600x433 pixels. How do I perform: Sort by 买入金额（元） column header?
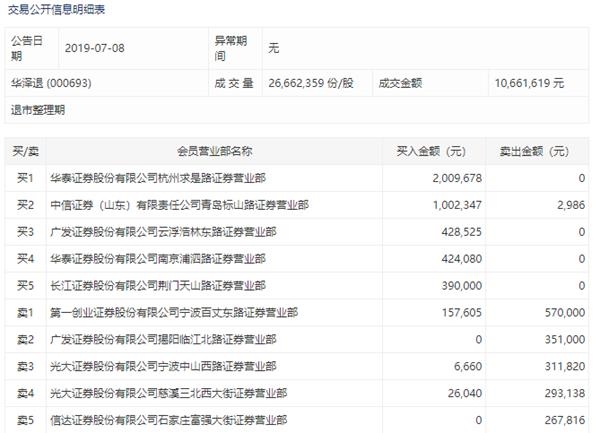click(x=426, y=151)
